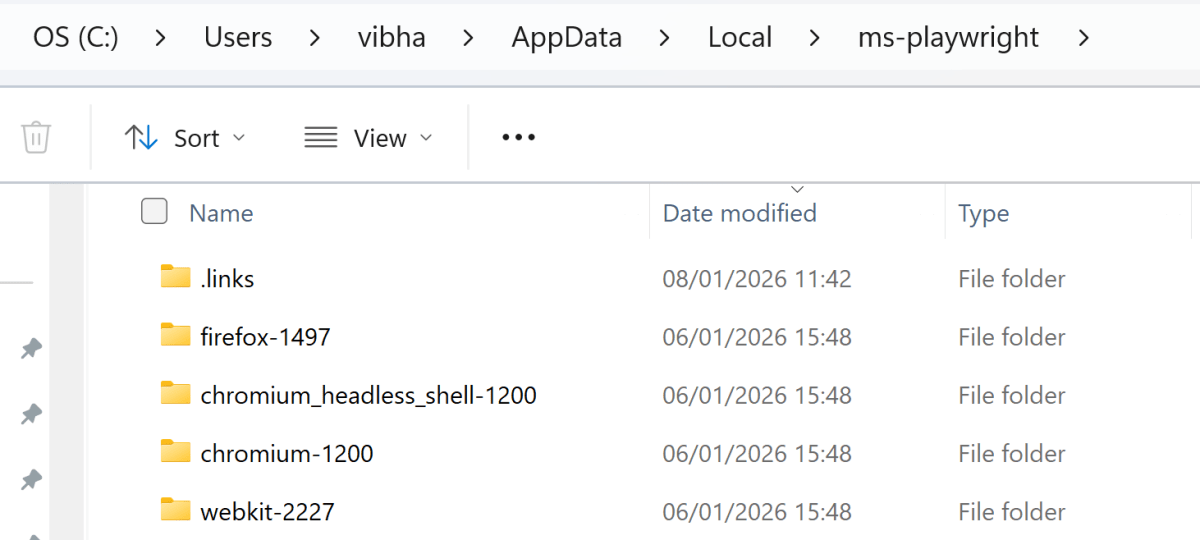Expand the chevron after AppData breadcrumb
The image size is (1200, 540).
click(665, 38)
